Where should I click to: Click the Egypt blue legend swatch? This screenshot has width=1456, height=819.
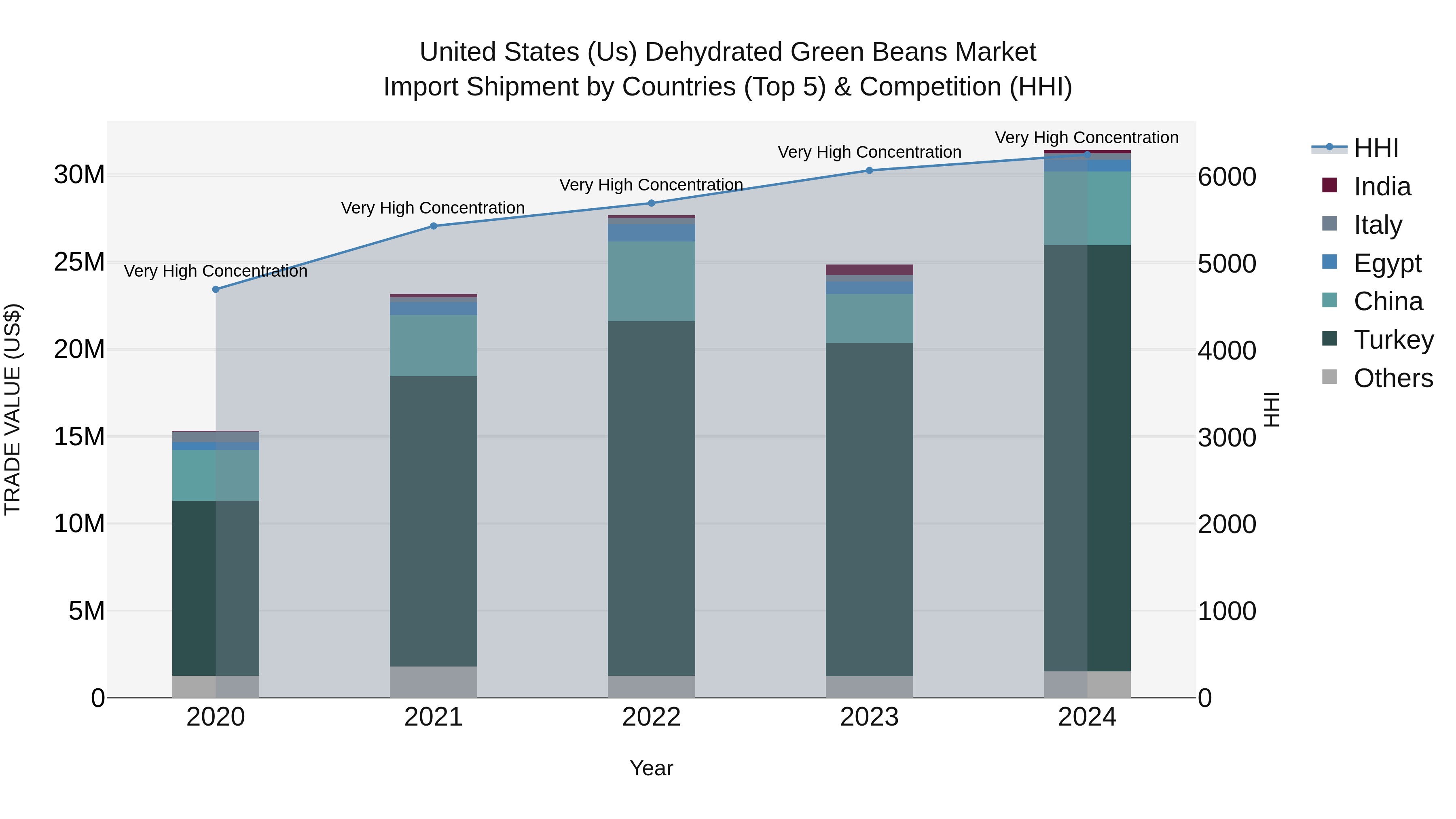pos(1329,262)
